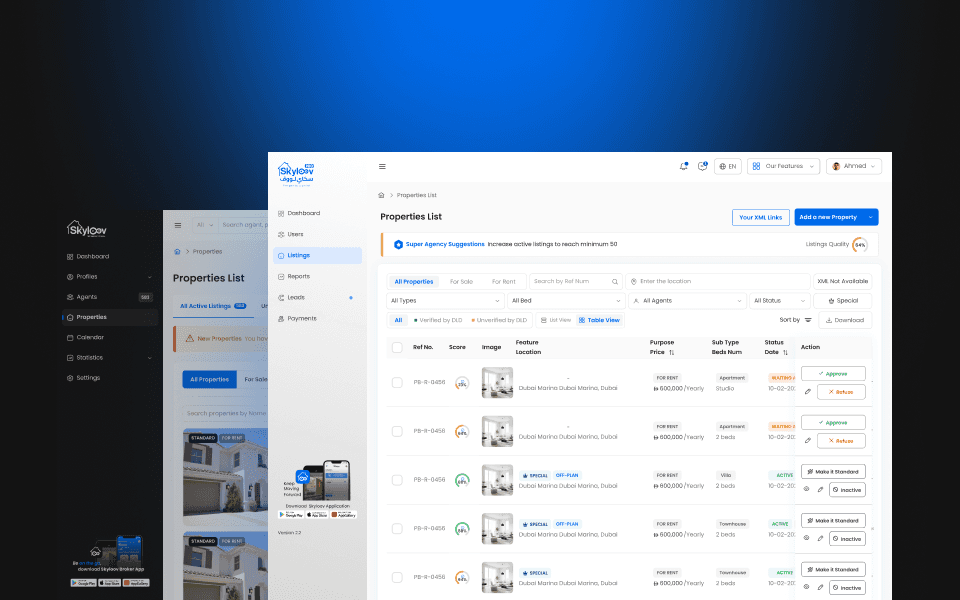Open the All Bed dropdown
Screen dimensions: 960x600
coord(566,301)
